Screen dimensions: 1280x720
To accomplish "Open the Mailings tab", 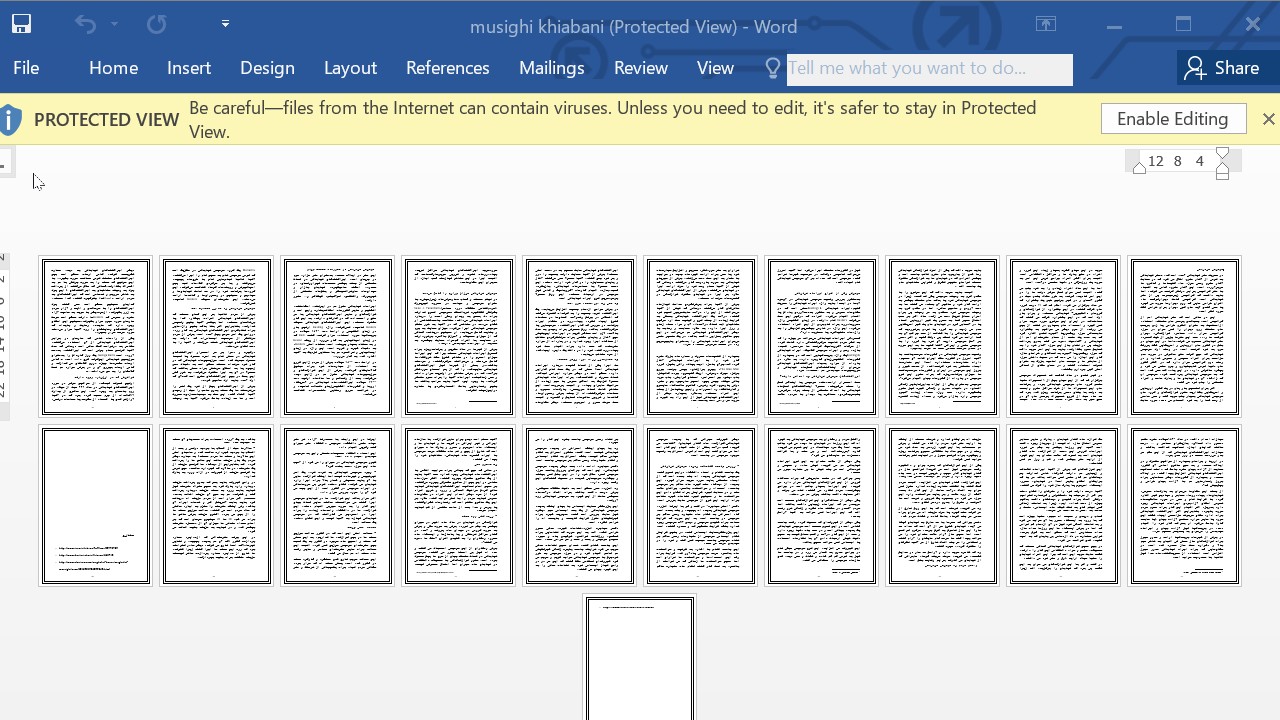I will 551,68.
